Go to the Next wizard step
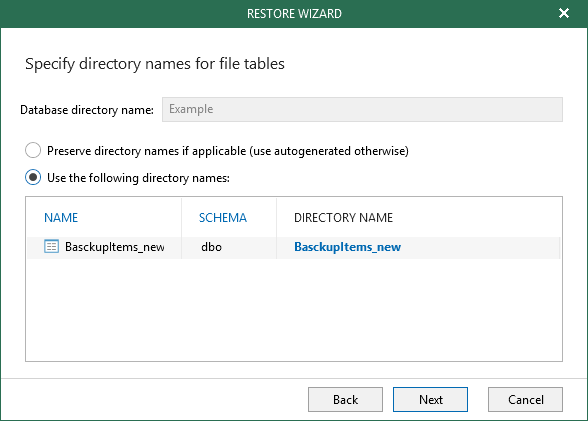Viewport: 588px width, 421px height. point(430,400)
